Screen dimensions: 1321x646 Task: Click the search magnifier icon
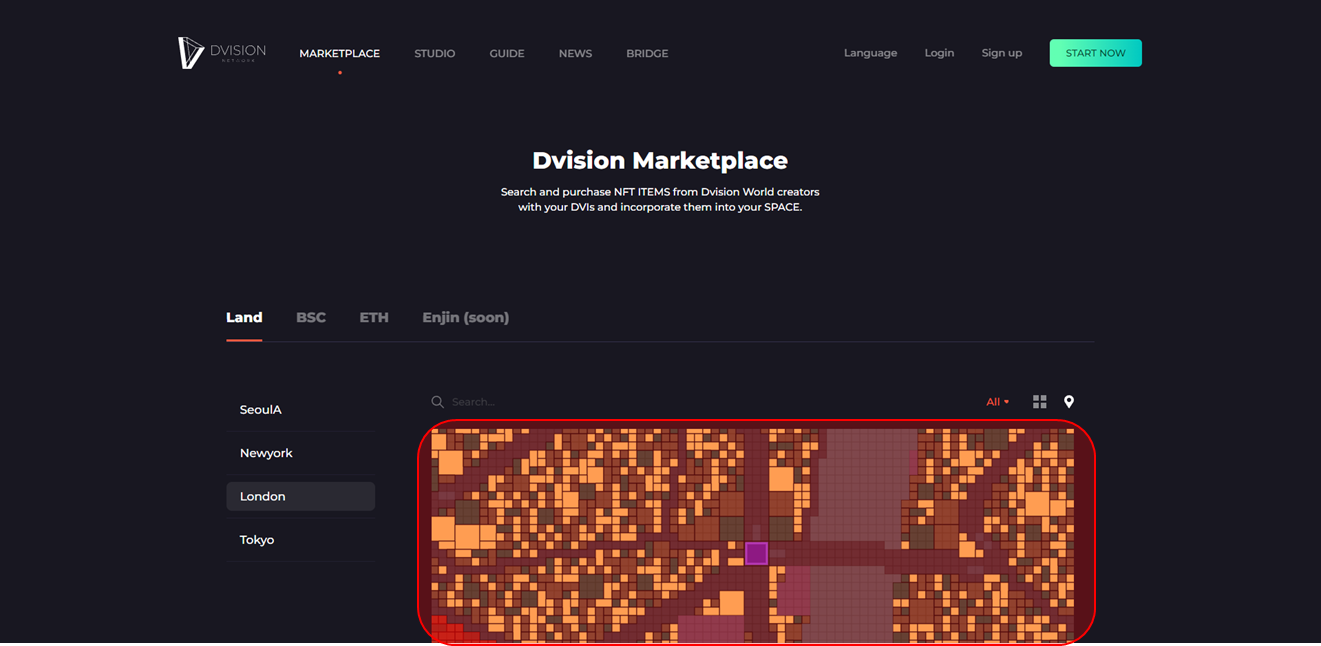tap(437, 401)
